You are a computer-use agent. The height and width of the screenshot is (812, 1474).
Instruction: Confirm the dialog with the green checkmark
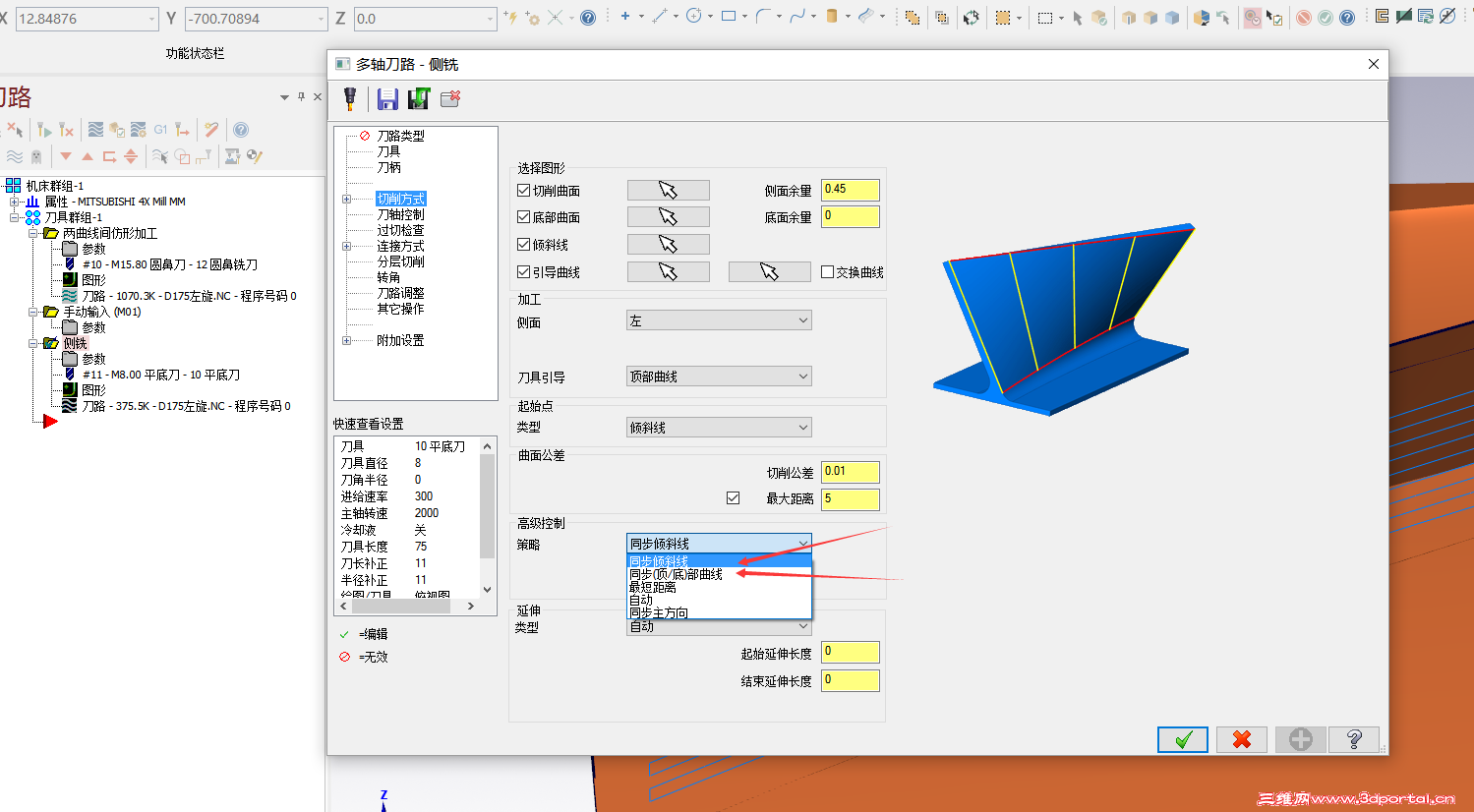tap(1183, 739)
